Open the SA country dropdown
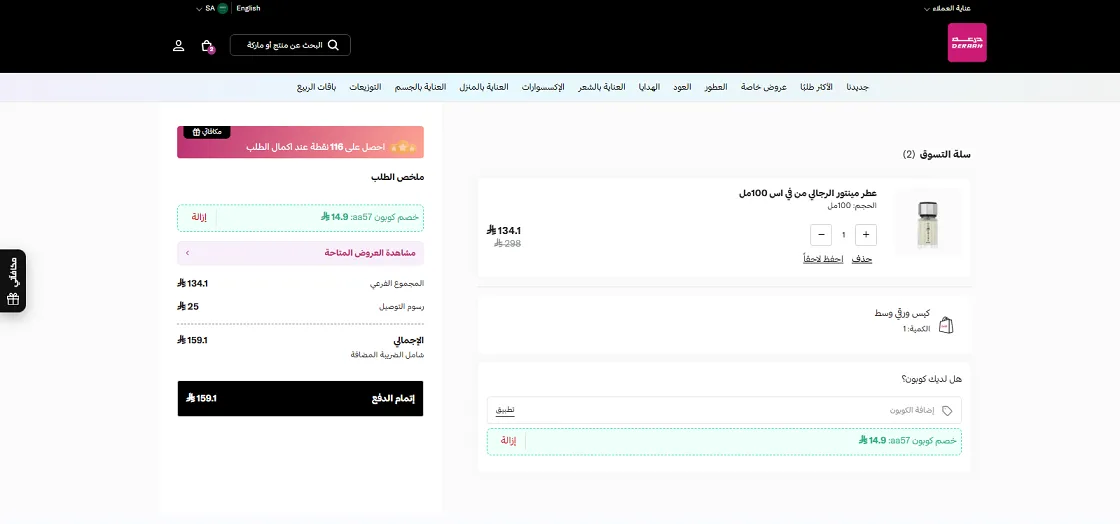1120x524 pixels. click(206, 9)
